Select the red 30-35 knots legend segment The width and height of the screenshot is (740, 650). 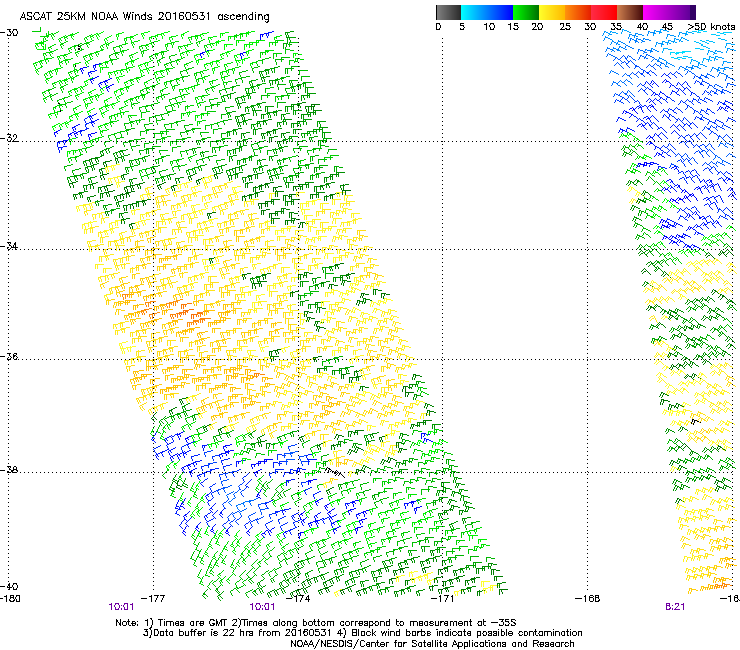604,12
